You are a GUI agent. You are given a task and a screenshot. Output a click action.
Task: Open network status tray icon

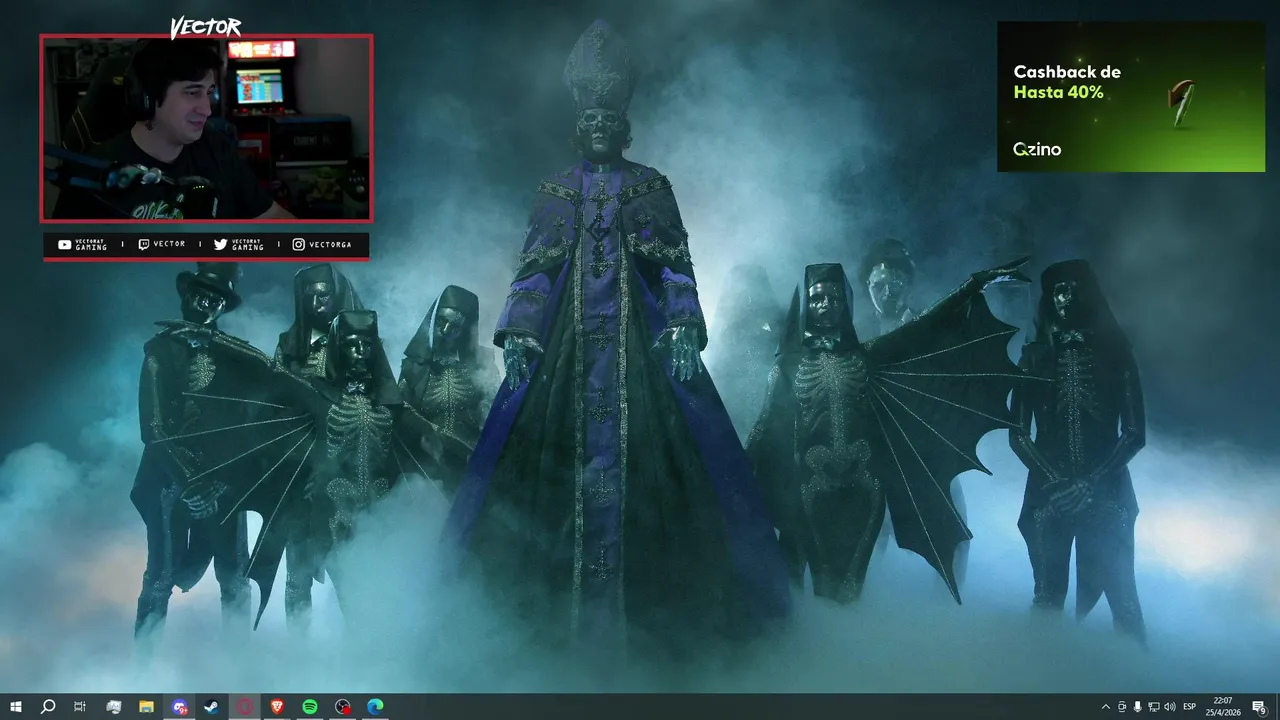[1153, 707]
